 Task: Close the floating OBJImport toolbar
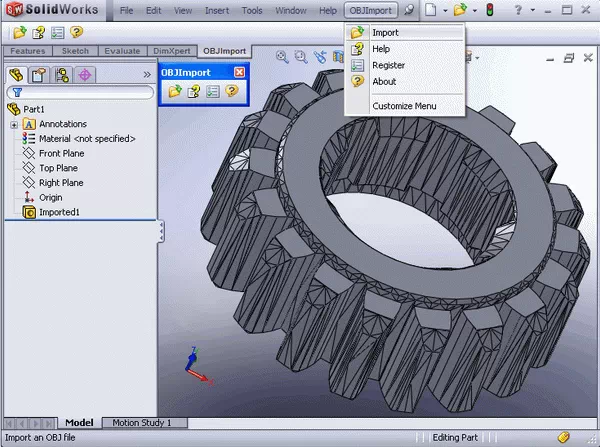coord(239,72)
